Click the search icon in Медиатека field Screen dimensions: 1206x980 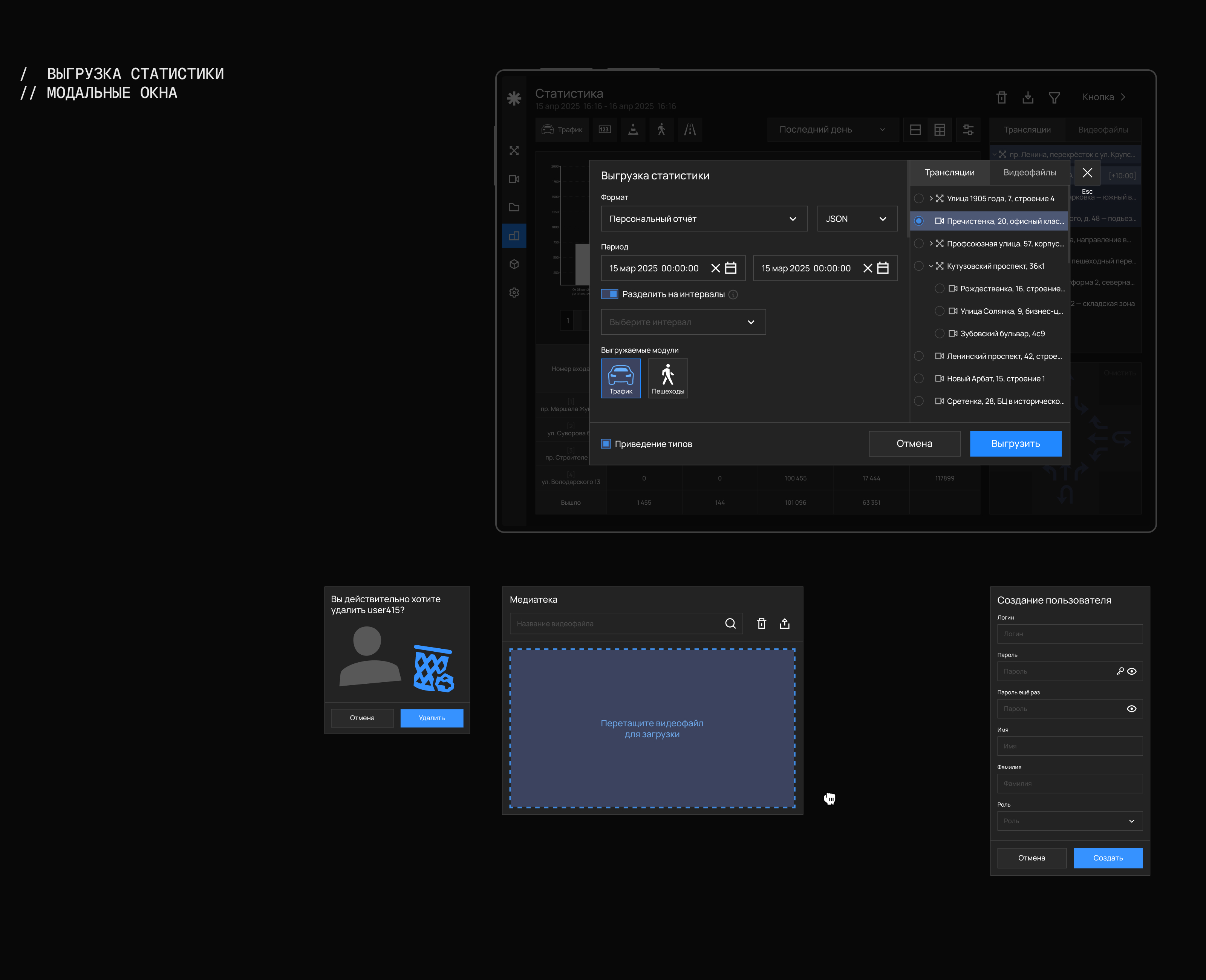[x=730, y=623]
